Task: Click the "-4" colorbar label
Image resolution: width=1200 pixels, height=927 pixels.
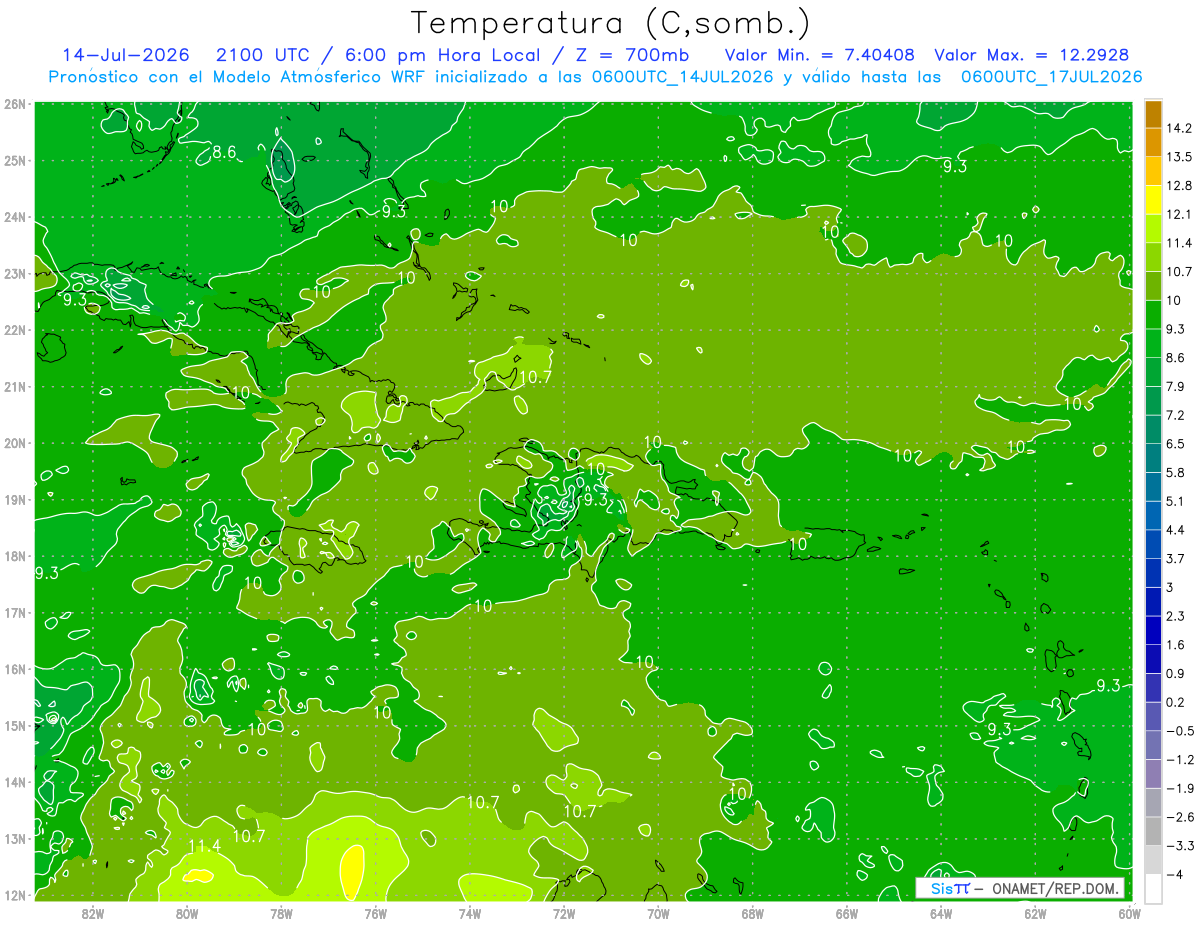Action: (x=1174, y=874)
